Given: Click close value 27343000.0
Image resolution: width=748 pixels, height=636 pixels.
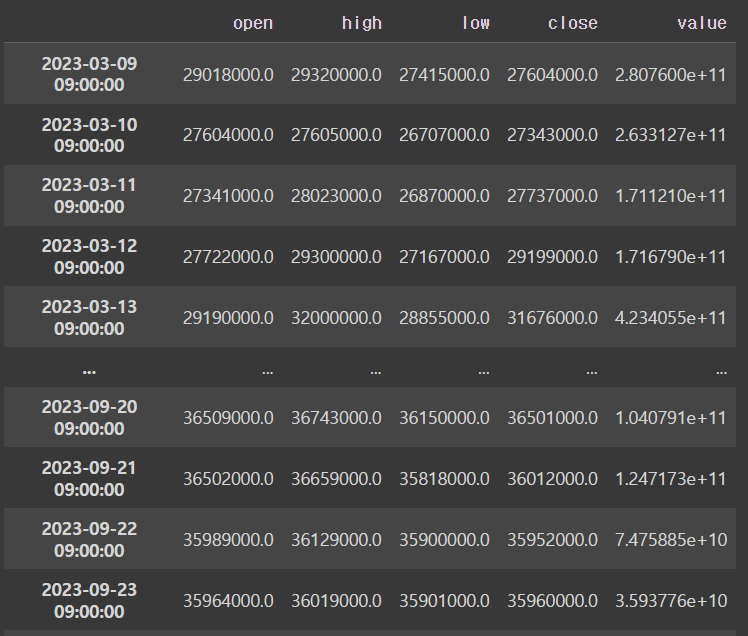Looking at the screenshot, I should pyautogui.click(x=552, y=135).
